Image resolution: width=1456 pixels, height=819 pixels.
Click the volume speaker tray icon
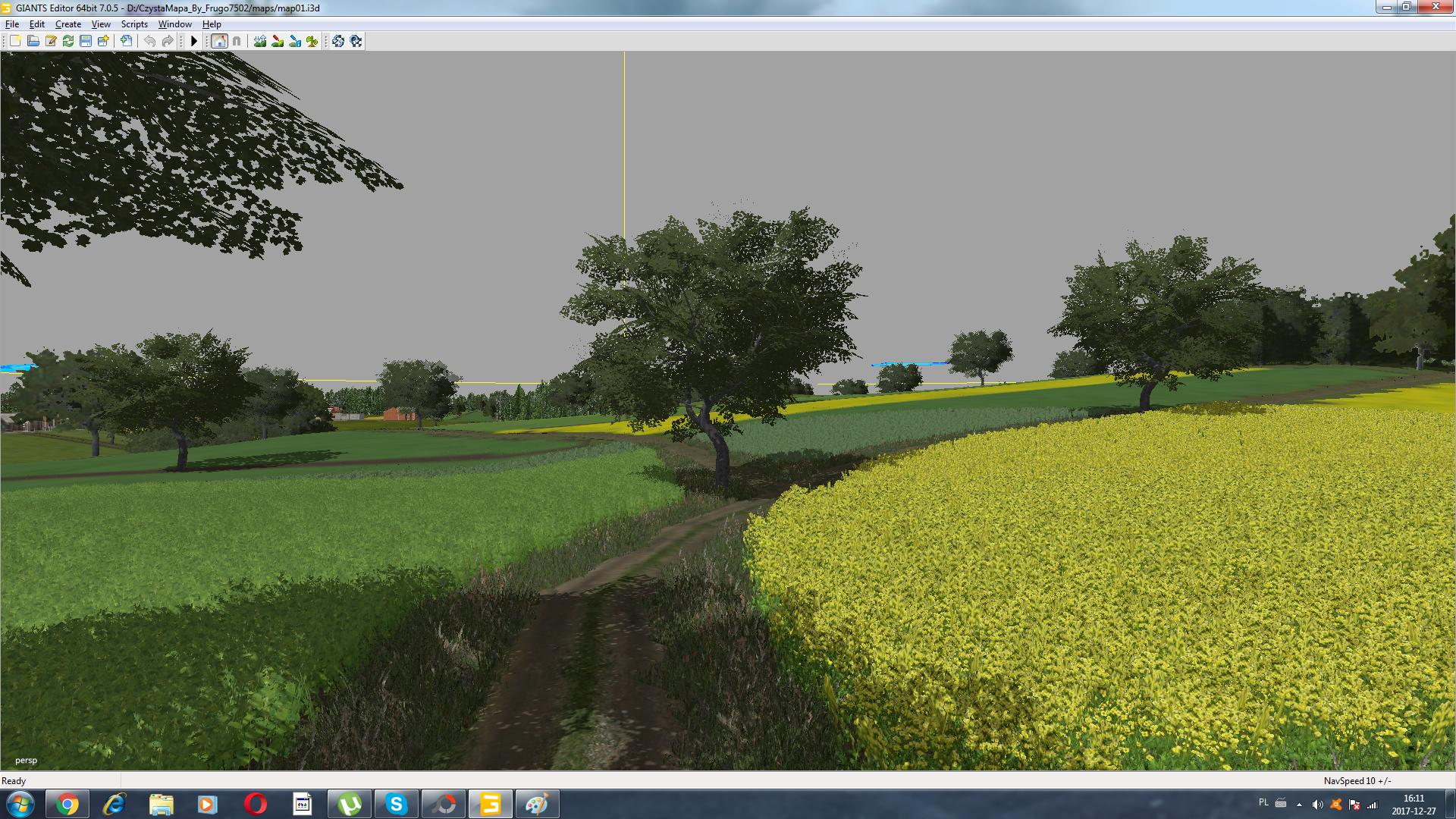1317,805
